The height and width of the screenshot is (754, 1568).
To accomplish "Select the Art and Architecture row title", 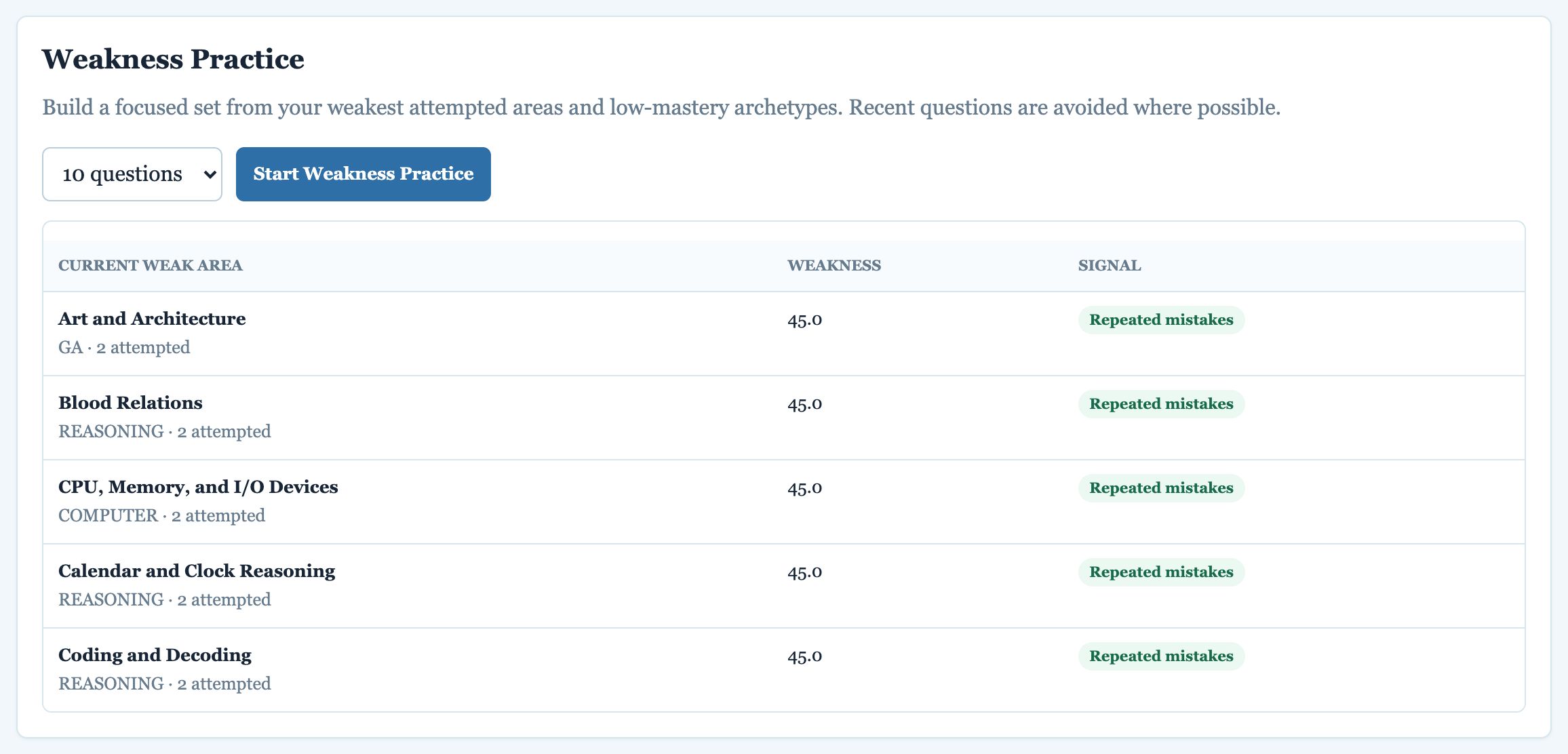I will (x=152, y=319).
